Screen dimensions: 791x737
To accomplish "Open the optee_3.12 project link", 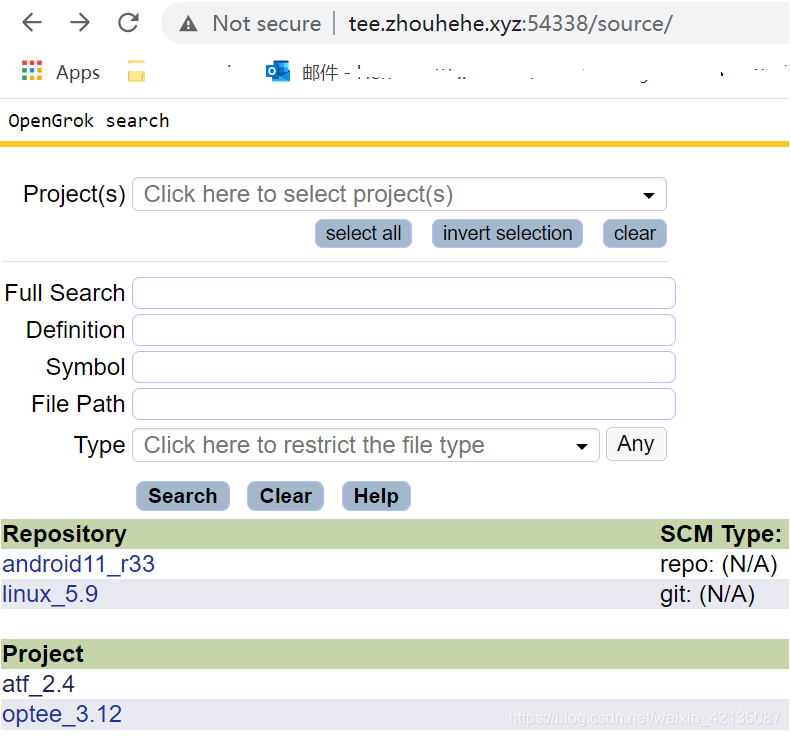I will click(62, 714).
